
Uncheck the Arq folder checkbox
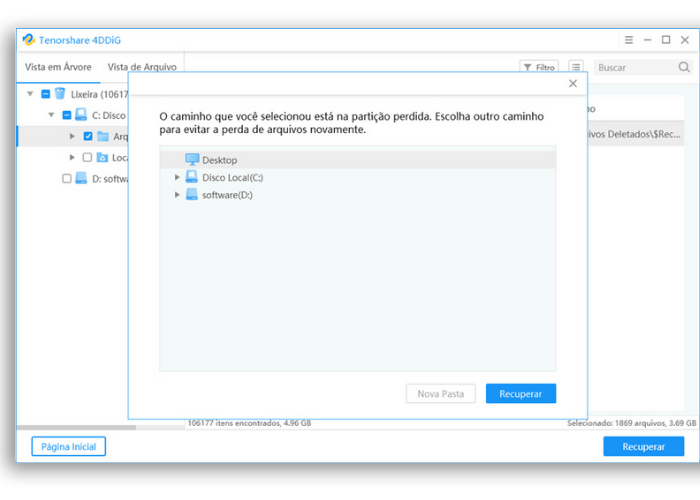(88, 136)
